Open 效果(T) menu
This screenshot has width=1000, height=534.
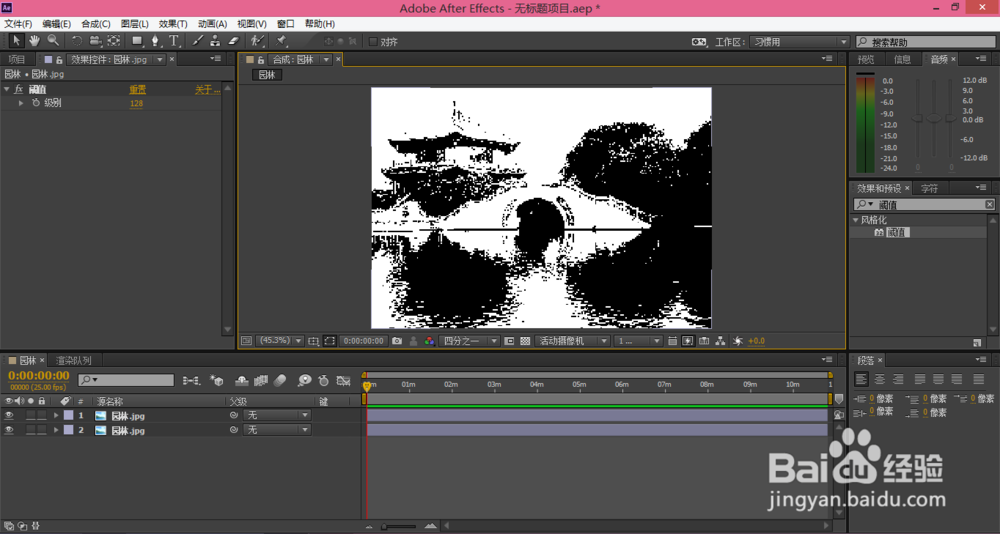click(x=173, y=24)
